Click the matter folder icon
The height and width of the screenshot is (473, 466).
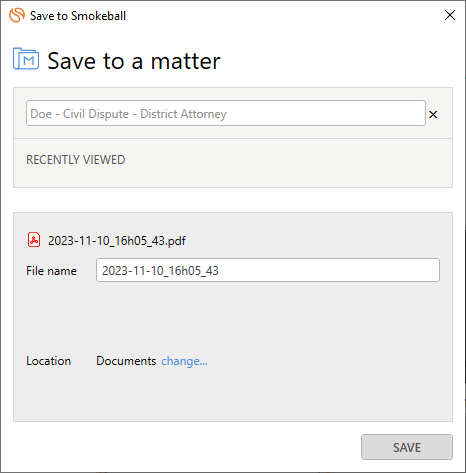click(x=26, y=59)
